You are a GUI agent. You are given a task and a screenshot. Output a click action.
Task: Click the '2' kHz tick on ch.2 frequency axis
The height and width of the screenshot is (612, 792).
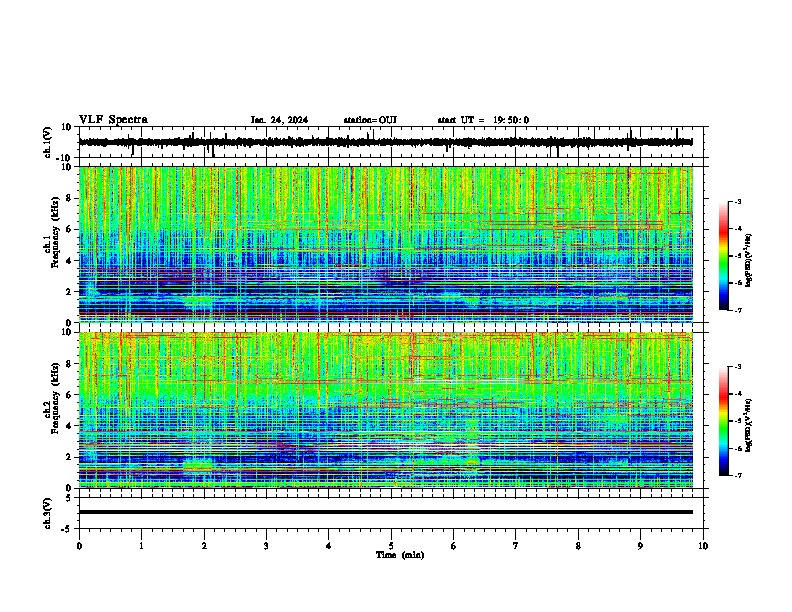coord(69,457)
